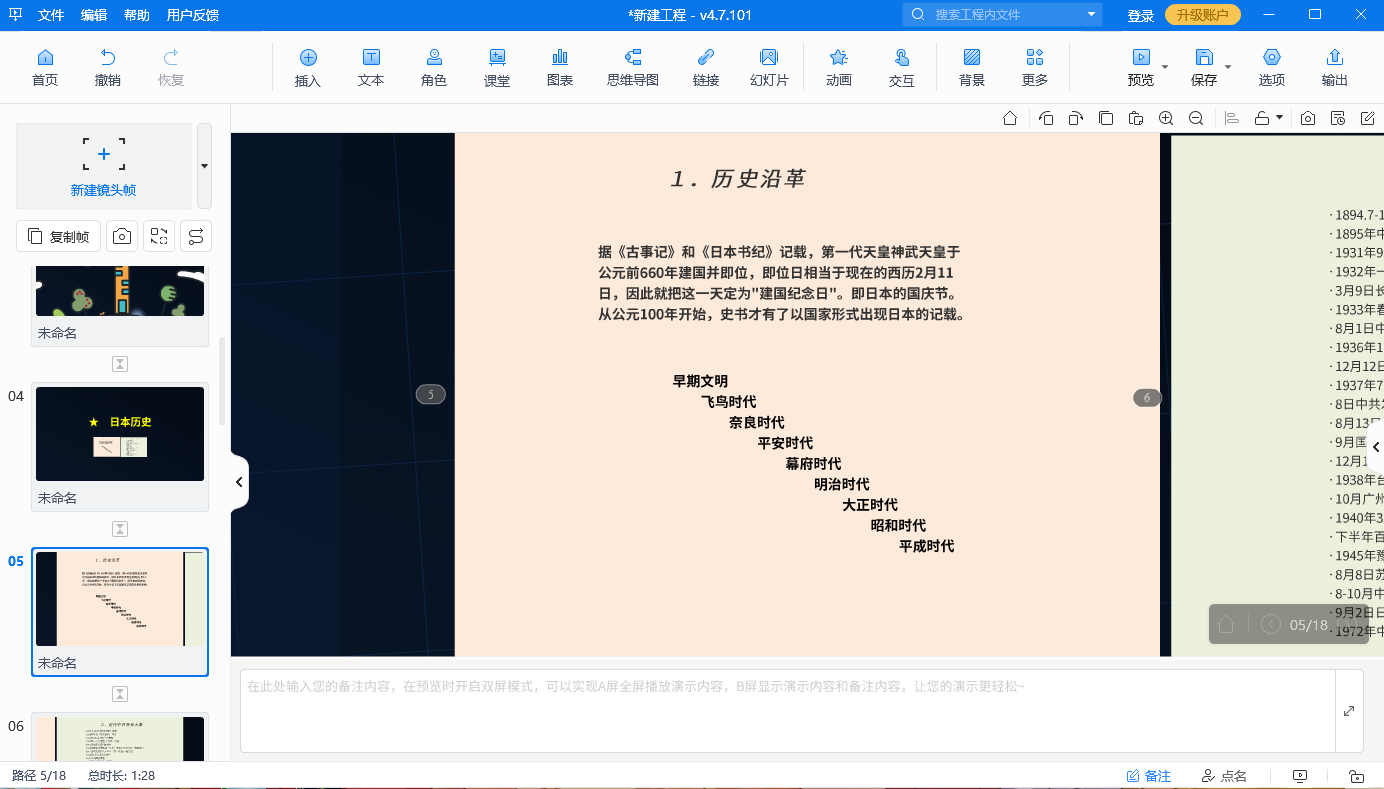Export with the 输出 button
1384x789 pixels.
click(x=1335, y=67)
